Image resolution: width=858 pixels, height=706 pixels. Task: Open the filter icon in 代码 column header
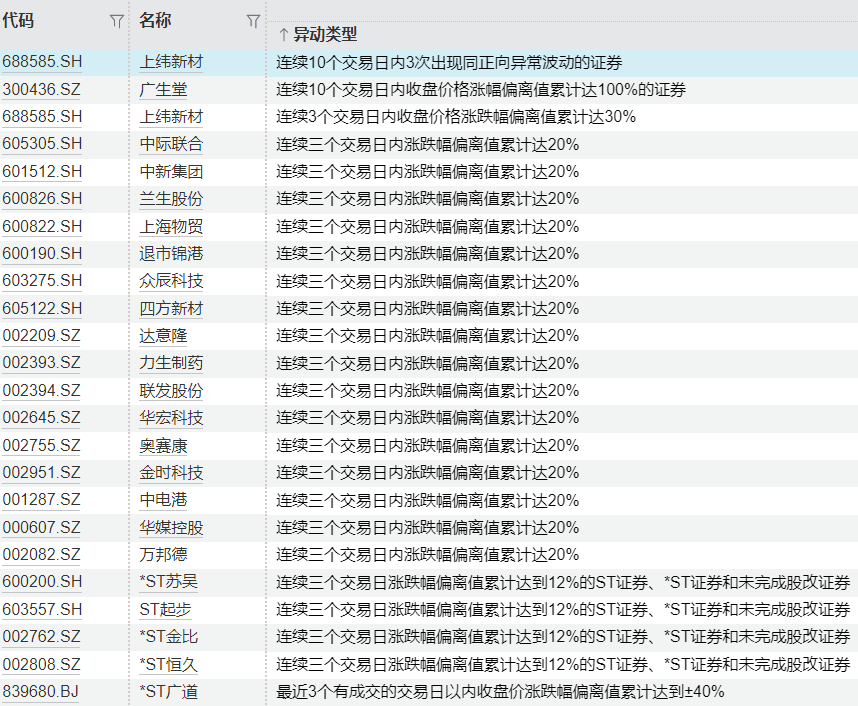coord(116,21)
